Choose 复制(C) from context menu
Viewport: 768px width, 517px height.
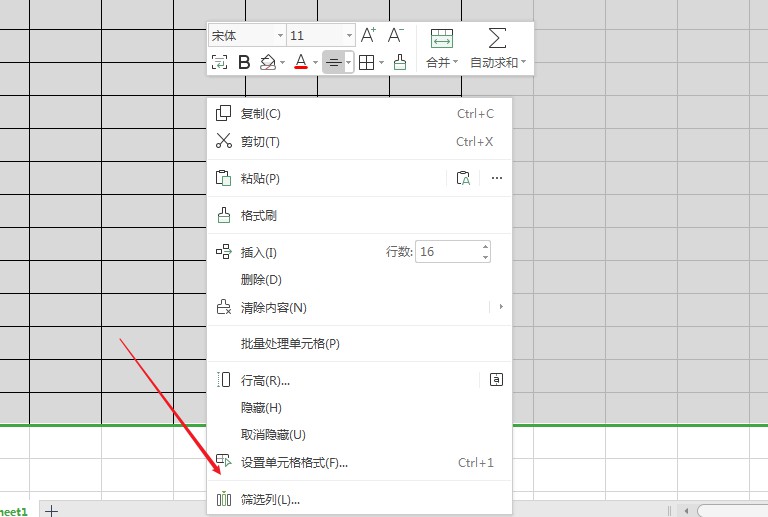[x=360, y=114]
